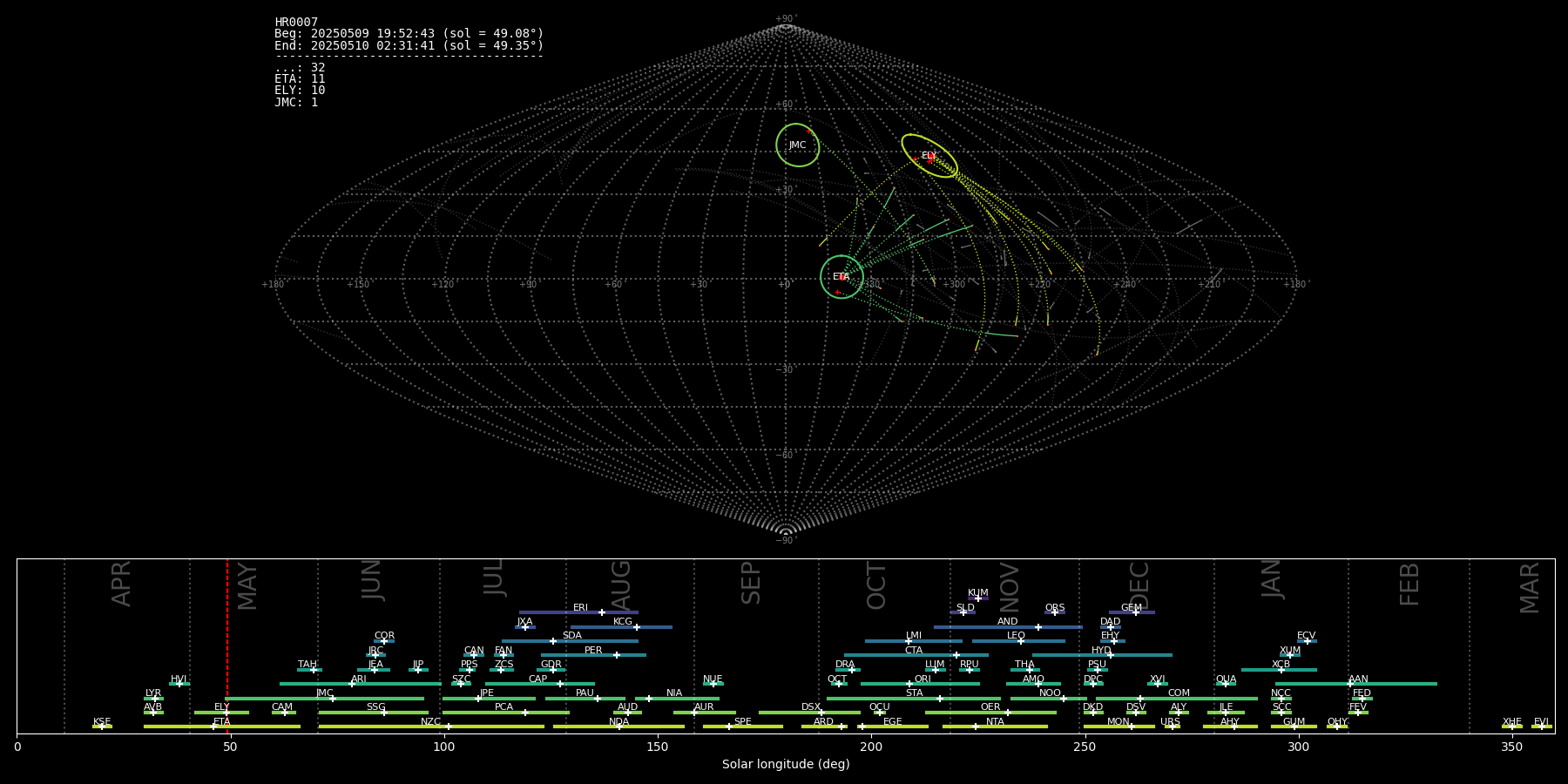Select the red dashed current solar longitude marker

pos(227,645)
